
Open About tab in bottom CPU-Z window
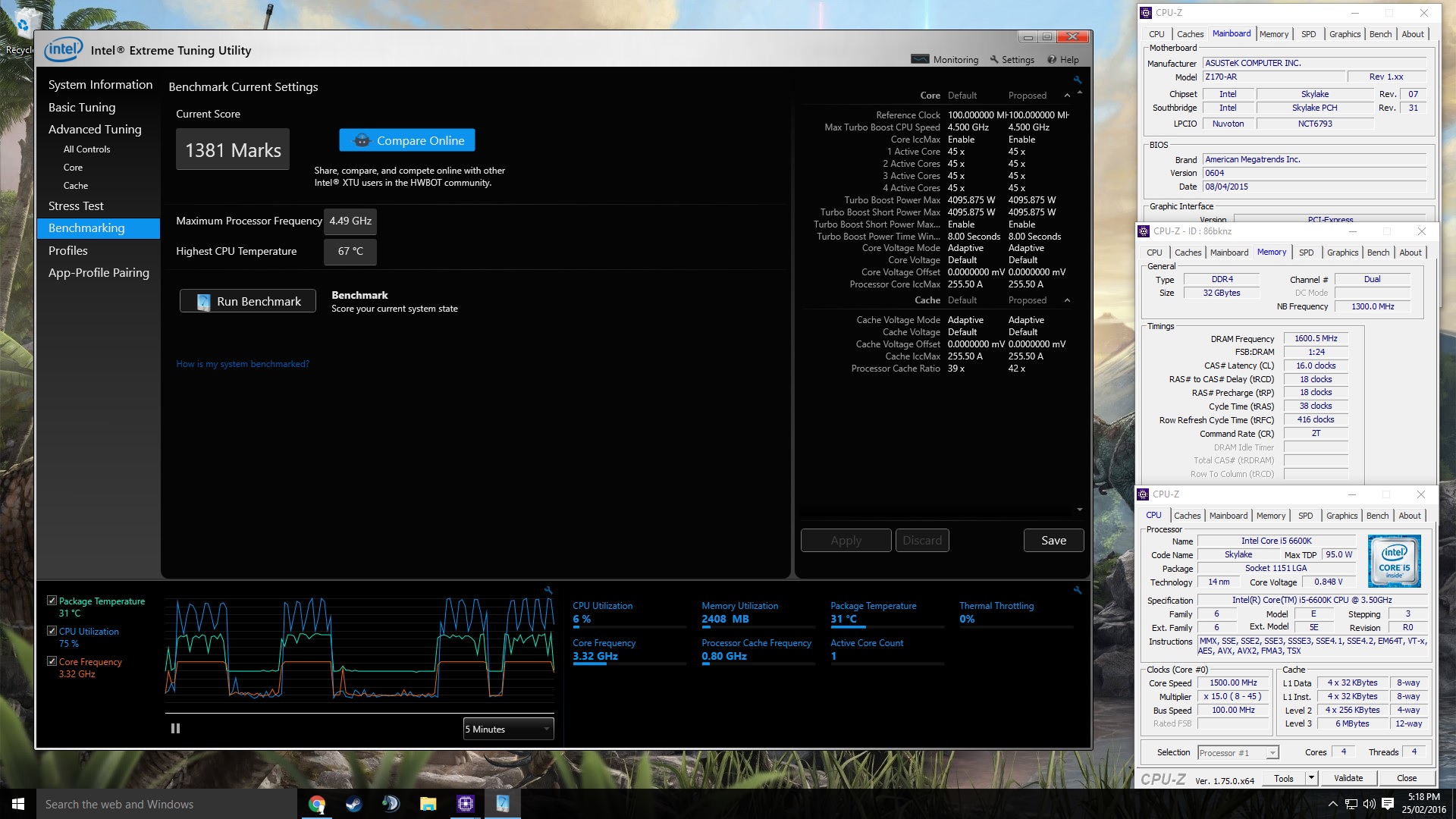click(x=1410, y=516)
